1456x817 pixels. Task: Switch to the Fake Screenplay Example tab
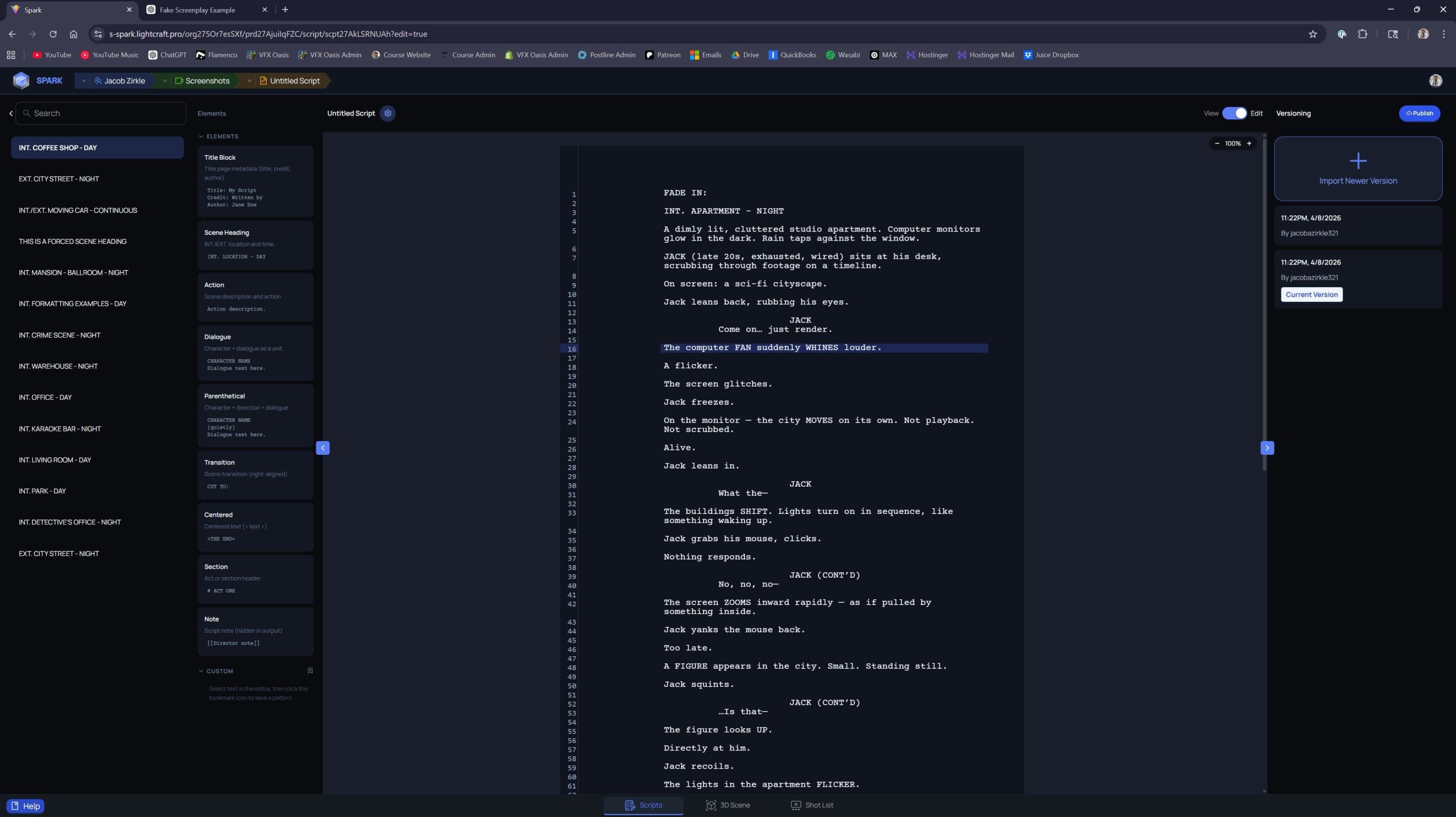(196, 10)
